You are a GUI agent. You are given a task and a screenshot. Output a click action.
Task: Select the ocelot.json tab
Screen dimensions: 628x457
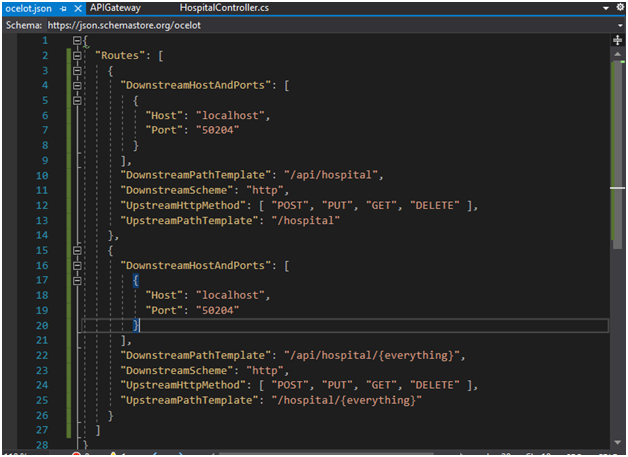coord(28,8)
